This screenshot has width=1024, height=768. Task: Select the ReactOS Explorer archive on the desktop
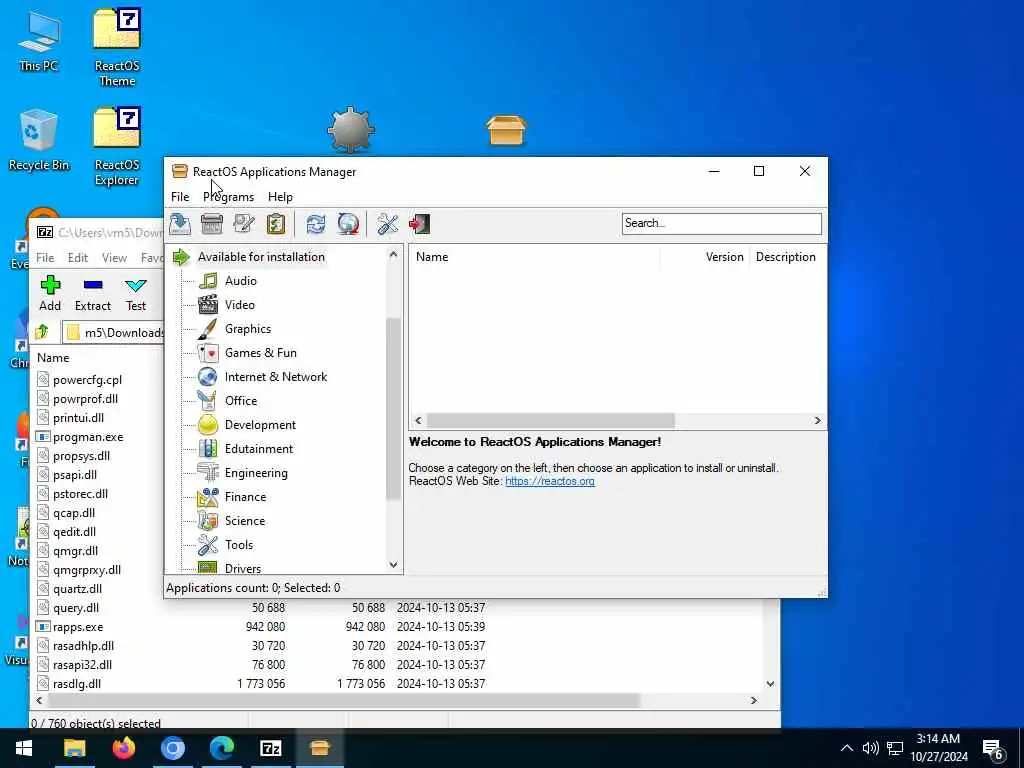(117, 146)
